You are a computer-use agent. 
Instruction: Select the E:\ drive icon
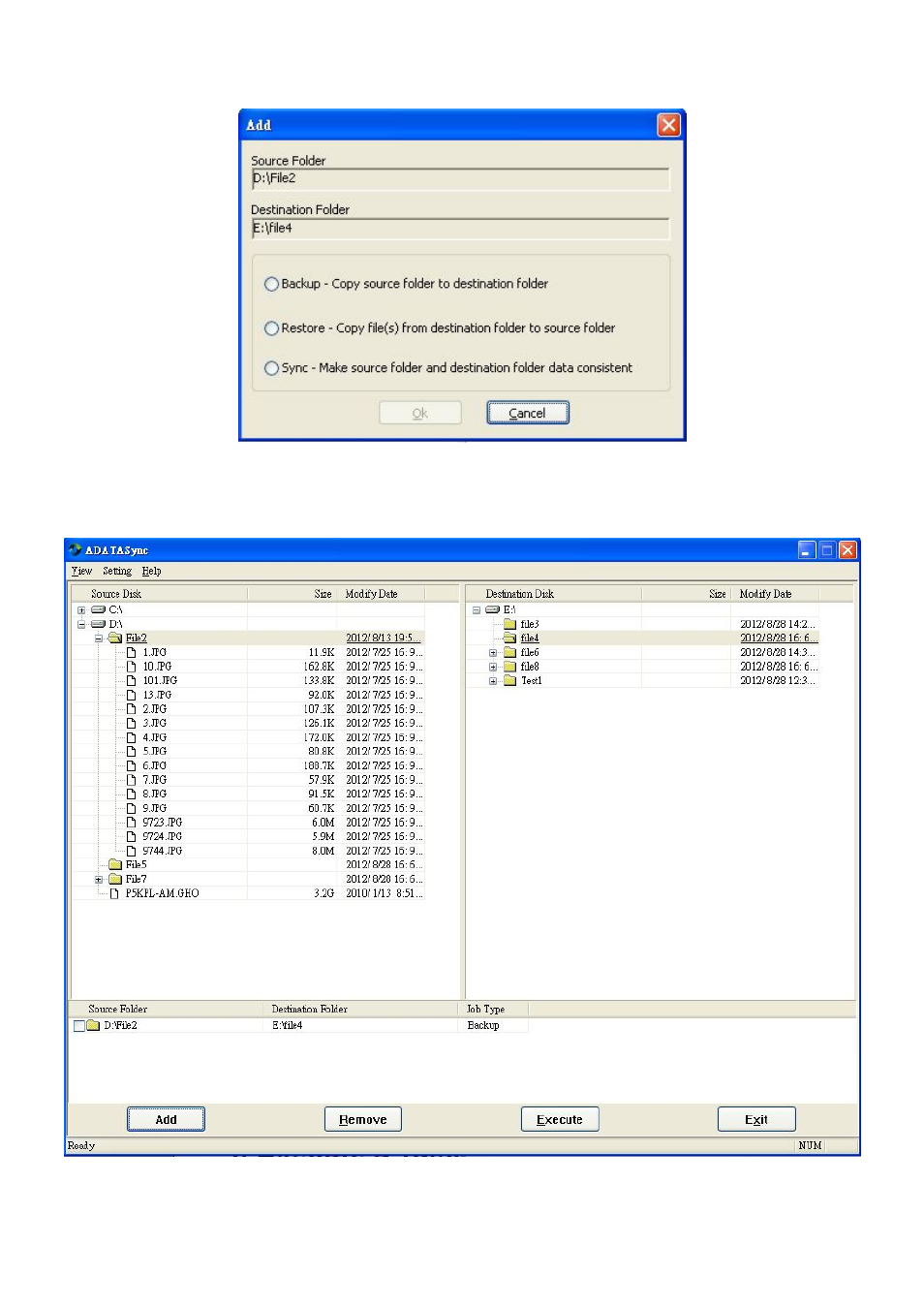pos(493,610)
